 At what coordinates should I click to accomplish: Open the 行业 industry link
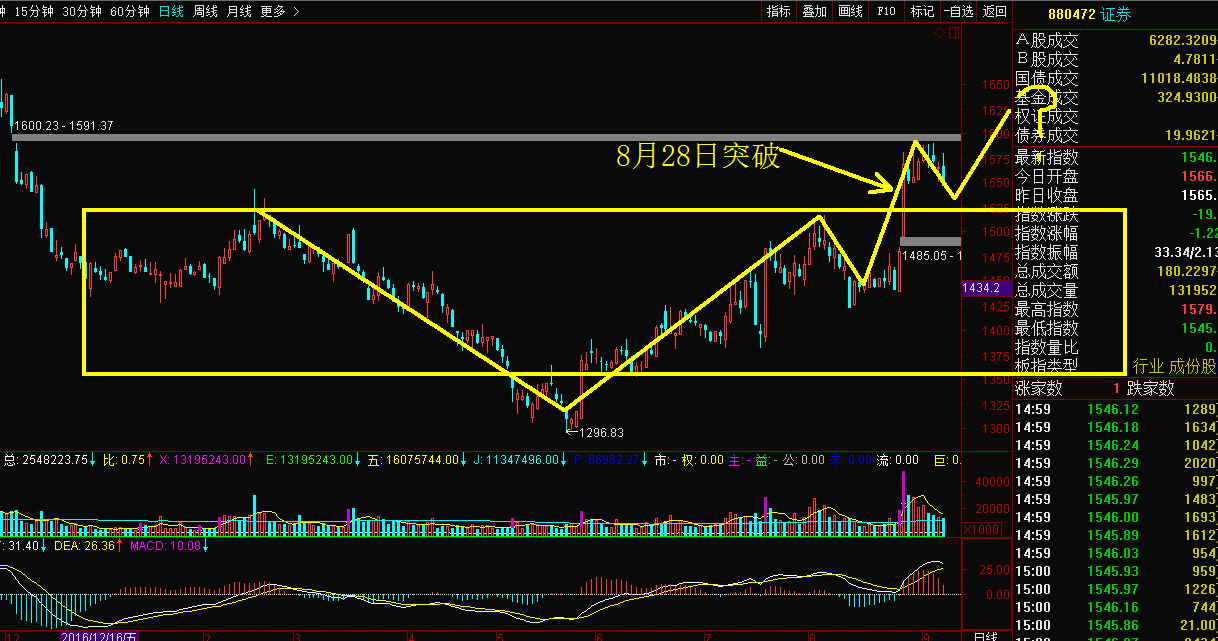click(1148, 366)
